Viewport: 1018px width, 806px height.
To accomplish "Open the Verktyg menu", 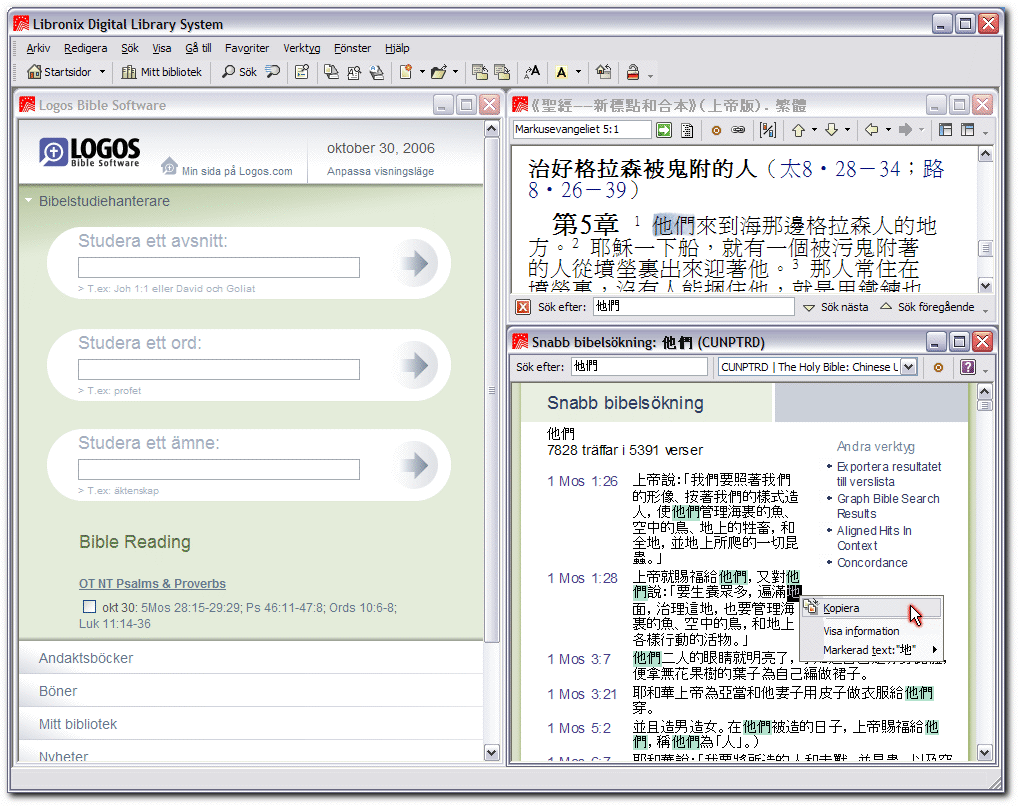I will point(302,48).
